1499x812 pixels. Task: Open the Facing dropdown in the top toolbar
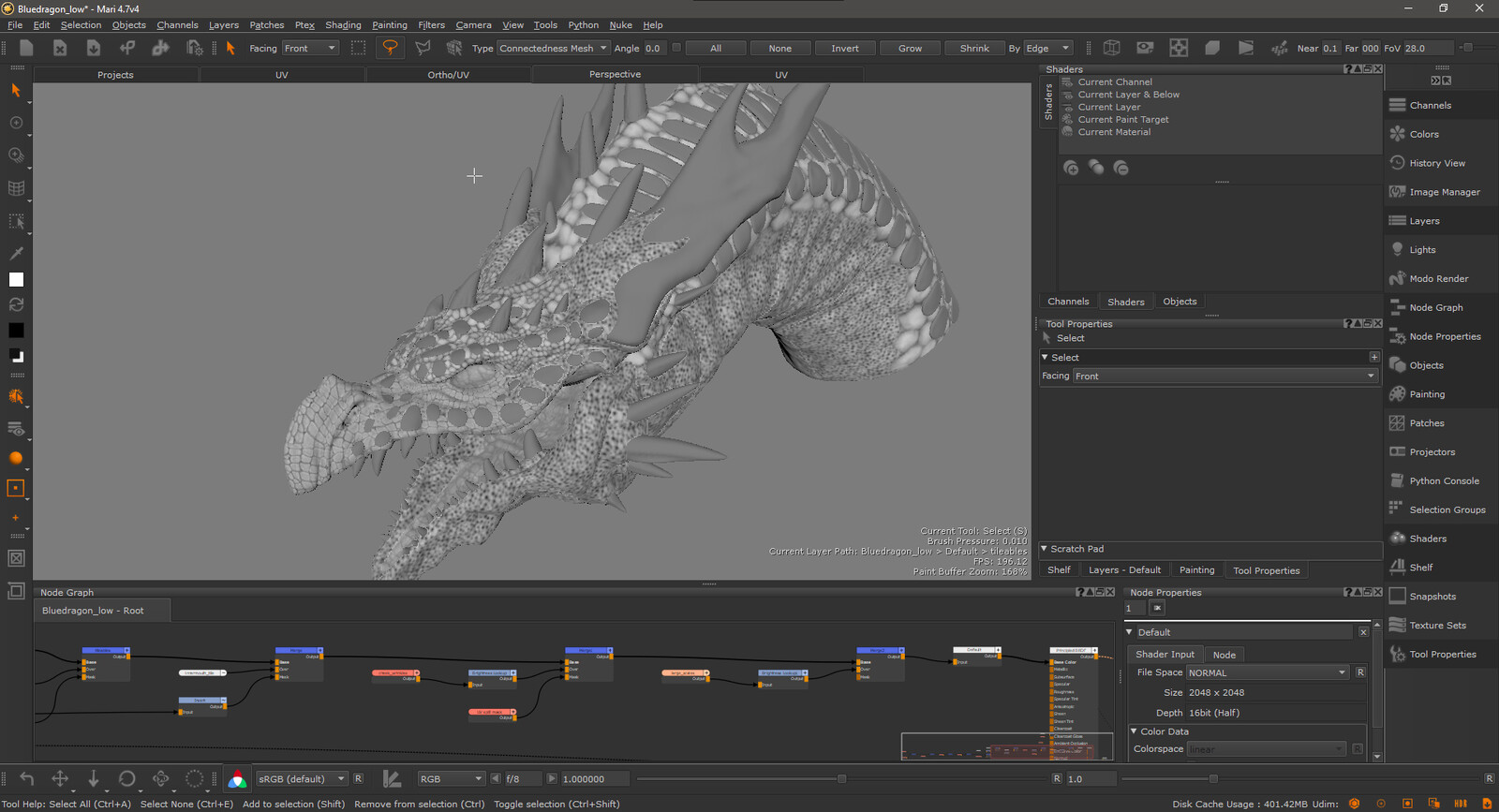click(x=310, y=48)
